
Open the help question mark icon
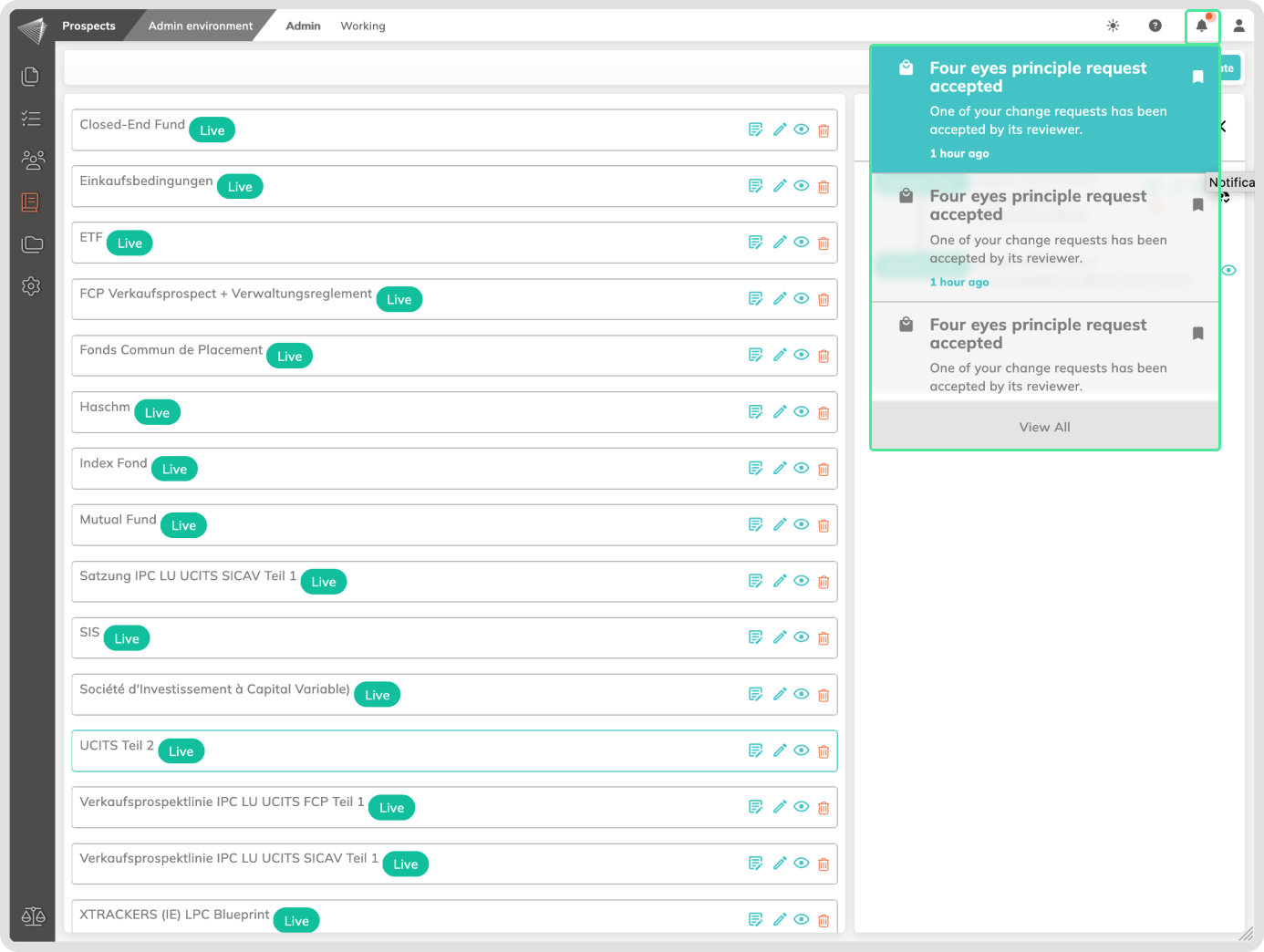pyautogui.click(x=1155, y=26)
